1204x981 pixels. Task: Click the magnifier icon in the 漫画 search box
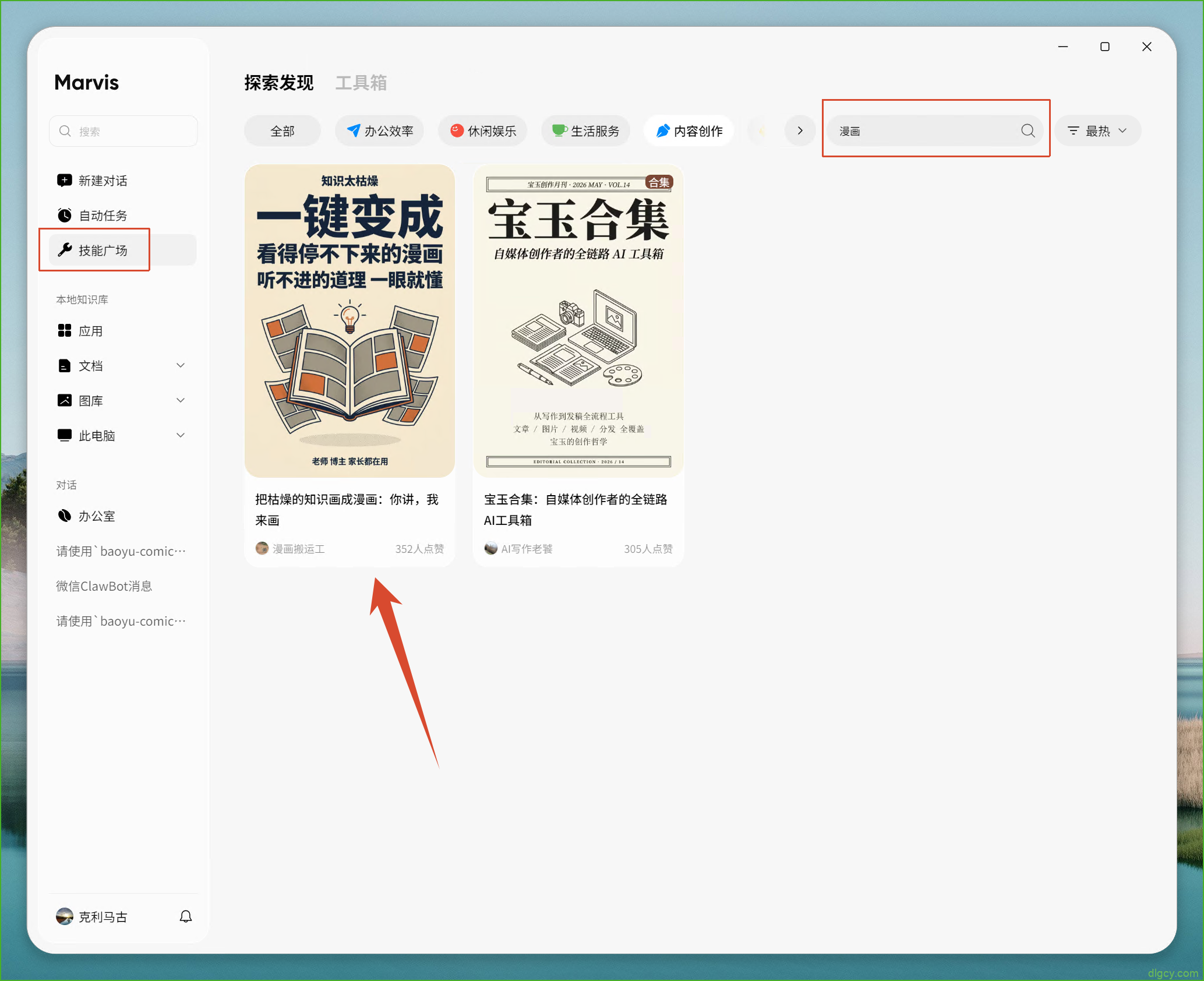tap(1028, 130)
